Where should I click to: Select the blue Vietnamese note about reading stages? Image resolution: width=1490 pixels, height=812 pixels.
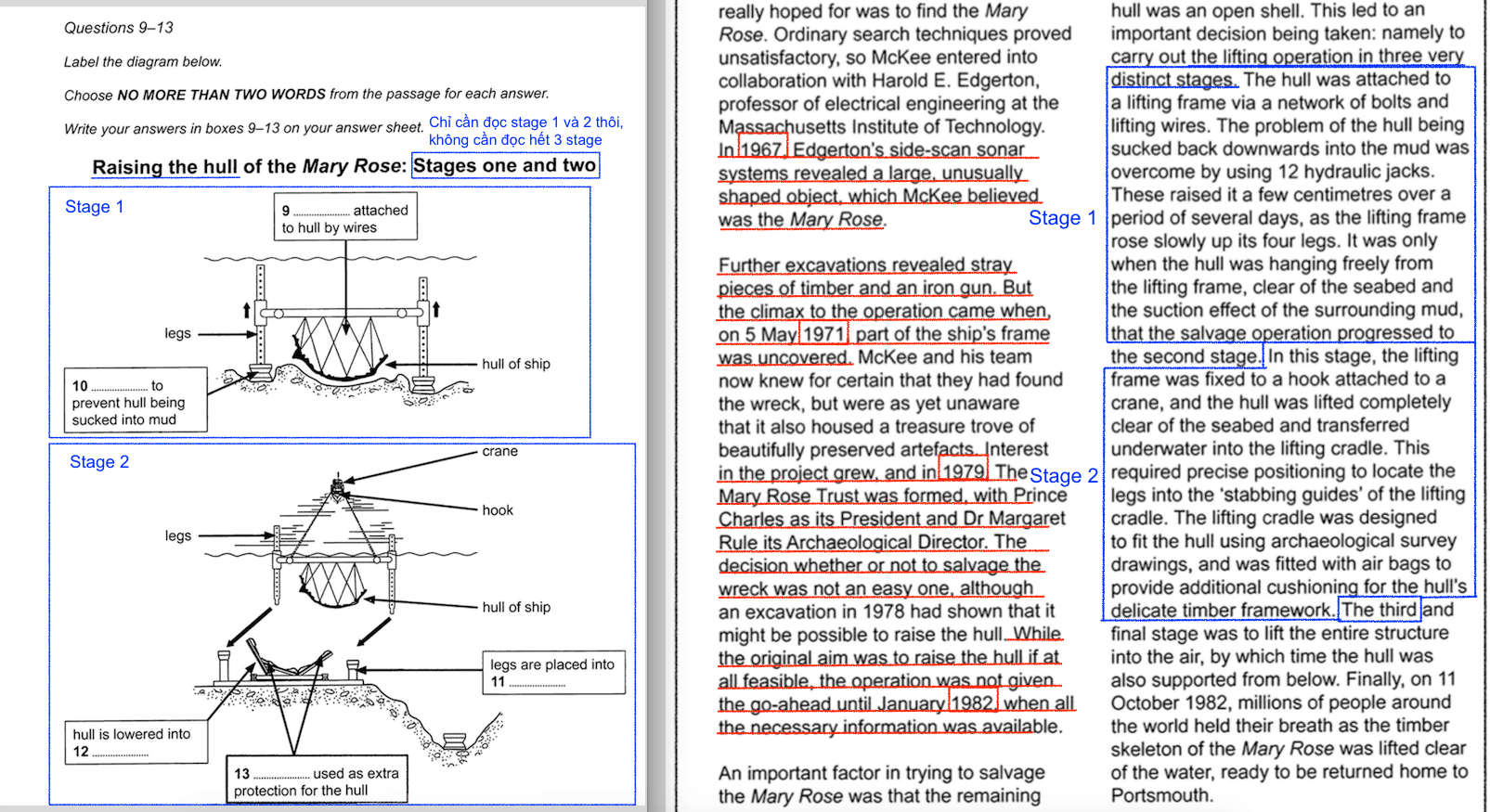[x=525, y=131]
